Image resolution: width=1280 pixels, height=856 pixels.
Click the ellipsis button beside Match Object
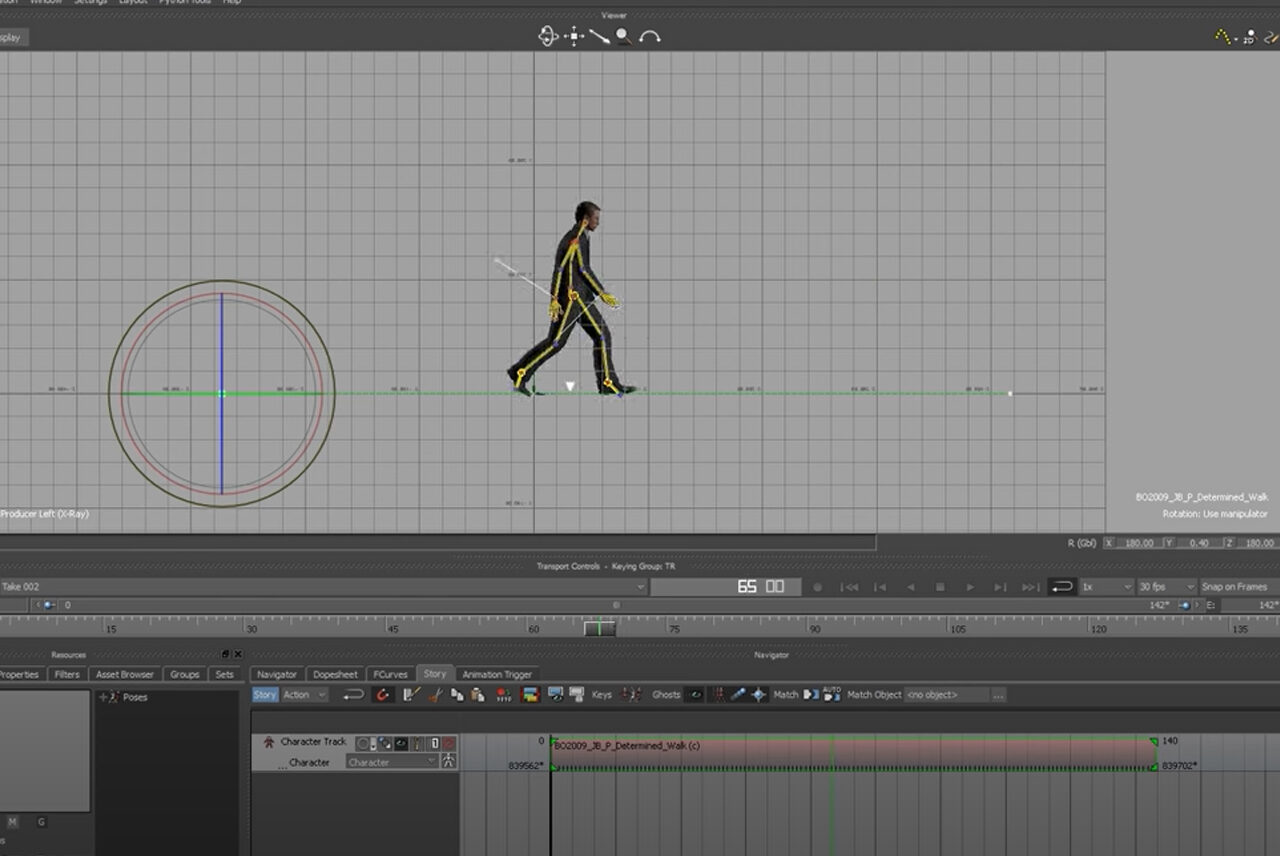coord(998,695)
